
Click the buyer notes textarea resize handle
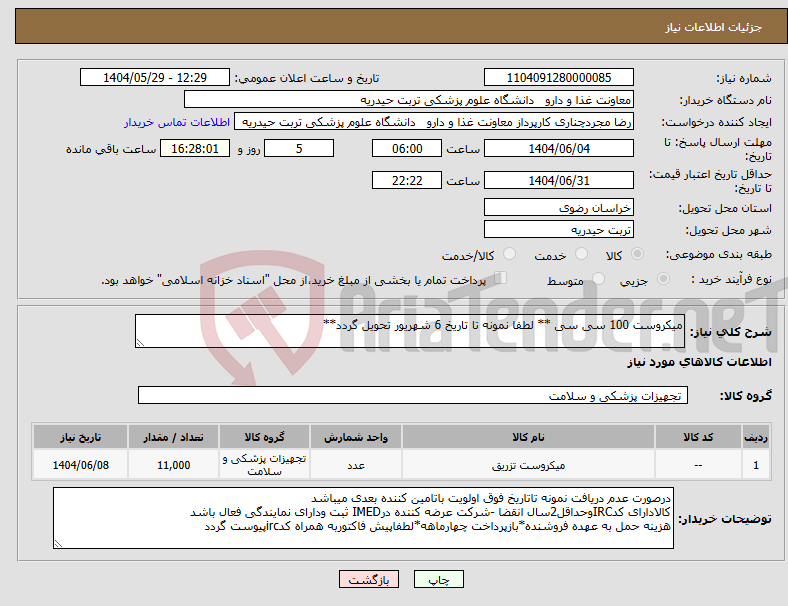point(58,544)
